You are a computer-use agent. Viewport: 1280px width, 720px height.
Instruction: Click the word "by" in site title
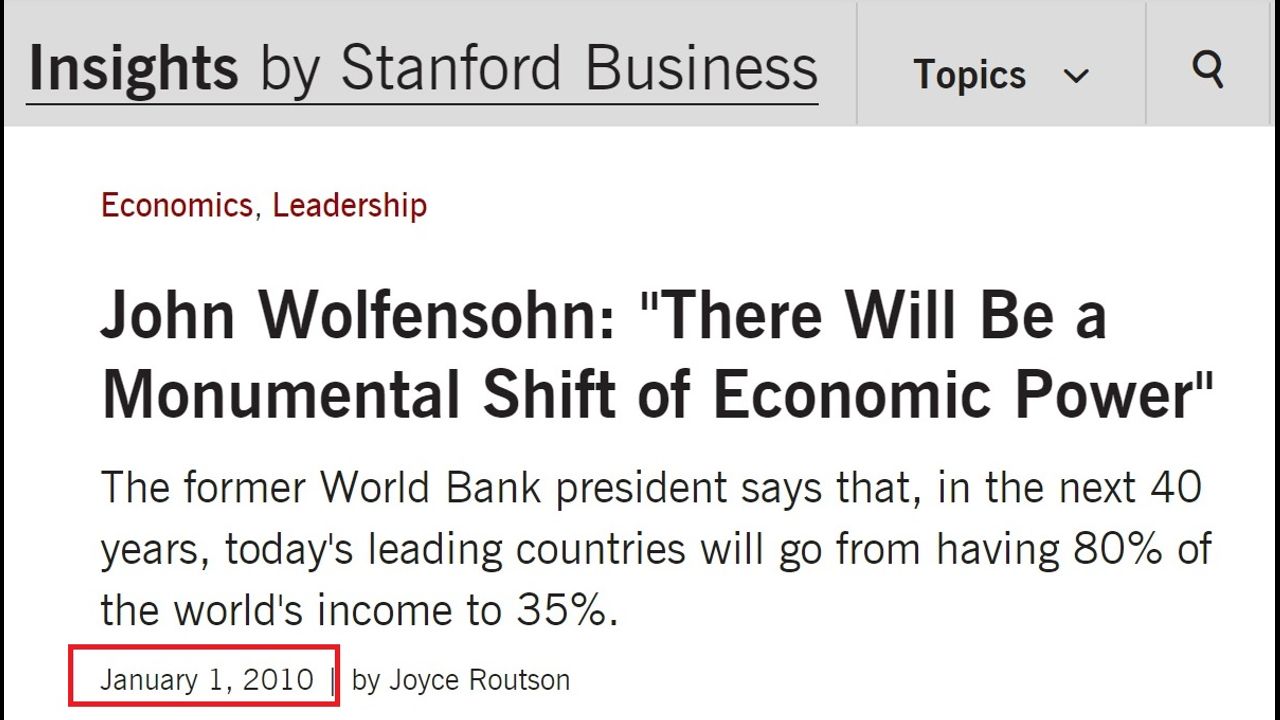pyautogui.click(x=289, y=68)
